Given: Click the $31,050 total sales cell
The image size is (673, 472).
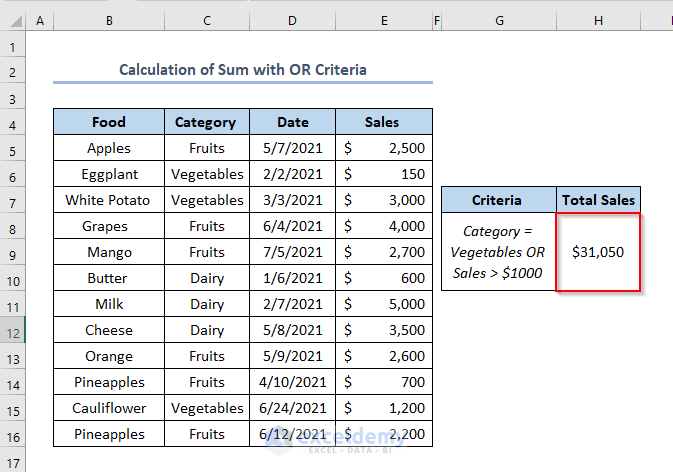Looking at the screenshot, I should pyautogui.click(x=598, y=252).
